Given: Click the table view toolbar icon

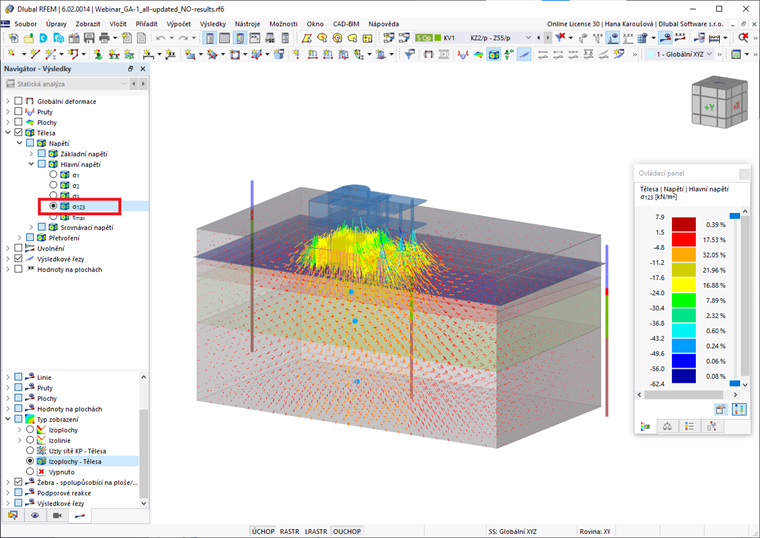Looking at the screenshot, I should (224, 38).
